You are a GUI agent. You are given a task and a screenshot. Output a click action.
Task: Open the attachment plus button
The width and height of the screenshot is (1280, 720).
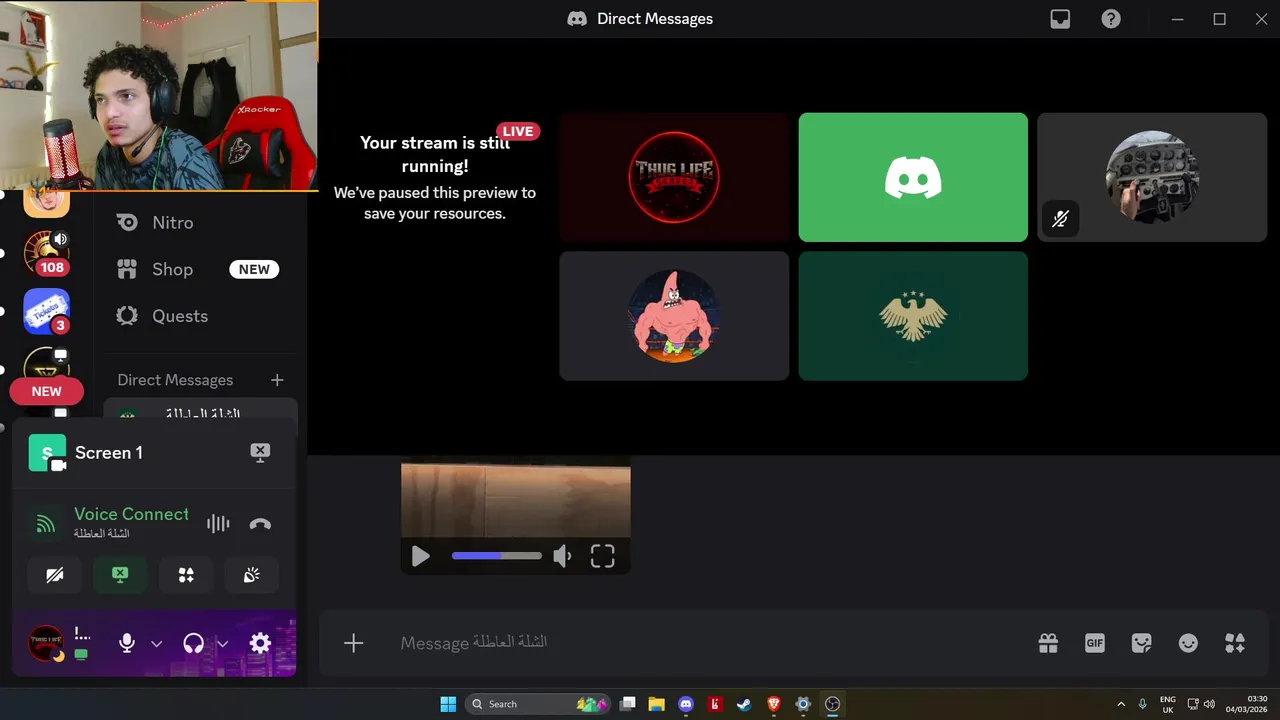coord(353,643)
